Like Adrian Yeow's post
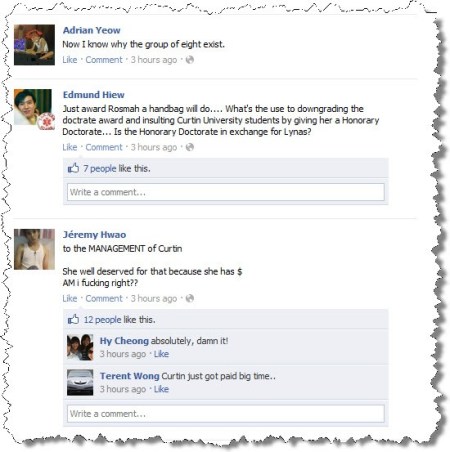 point(70,60)
